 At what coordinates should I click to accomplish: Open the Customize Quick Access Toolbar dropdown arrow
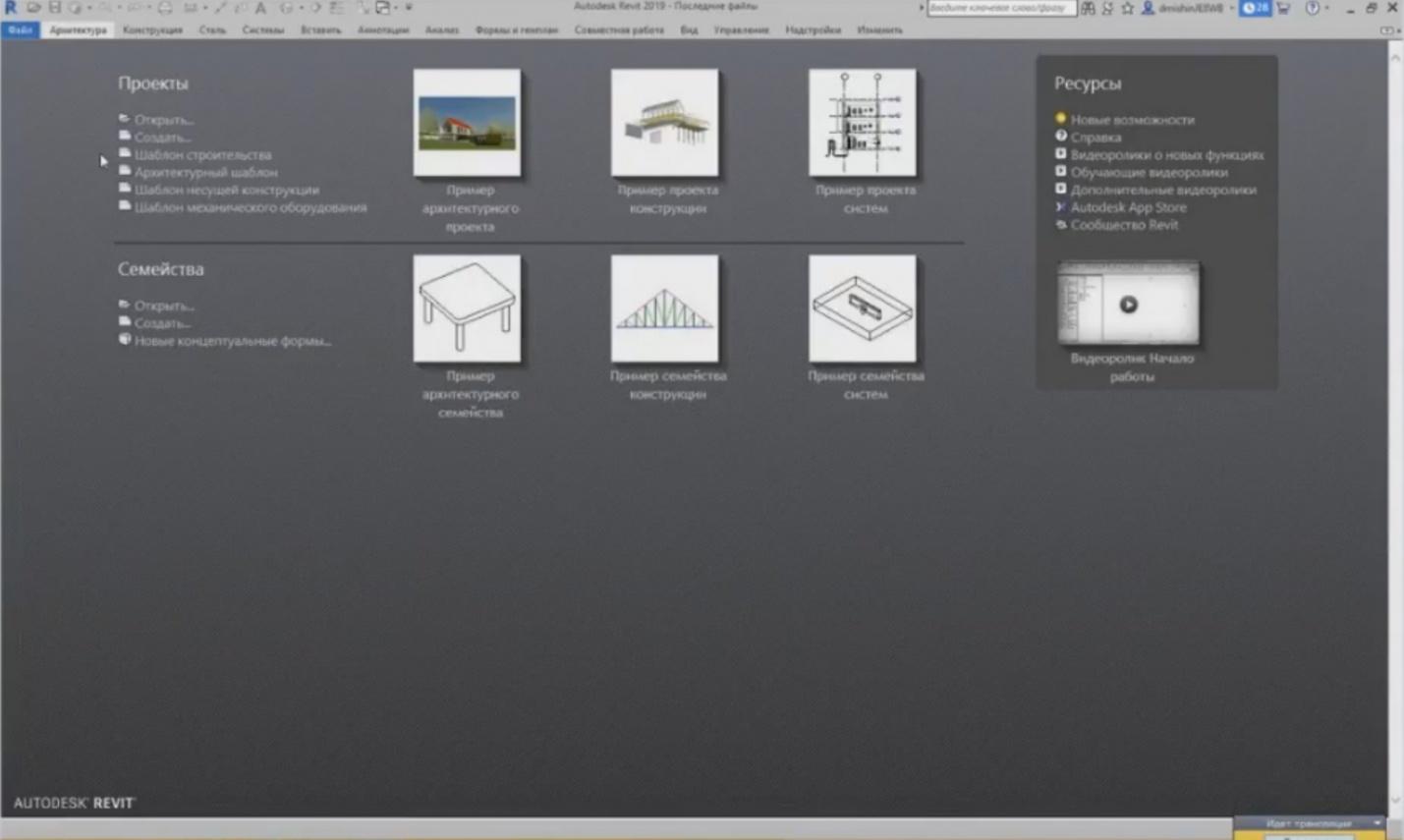[x=409, y=8]
